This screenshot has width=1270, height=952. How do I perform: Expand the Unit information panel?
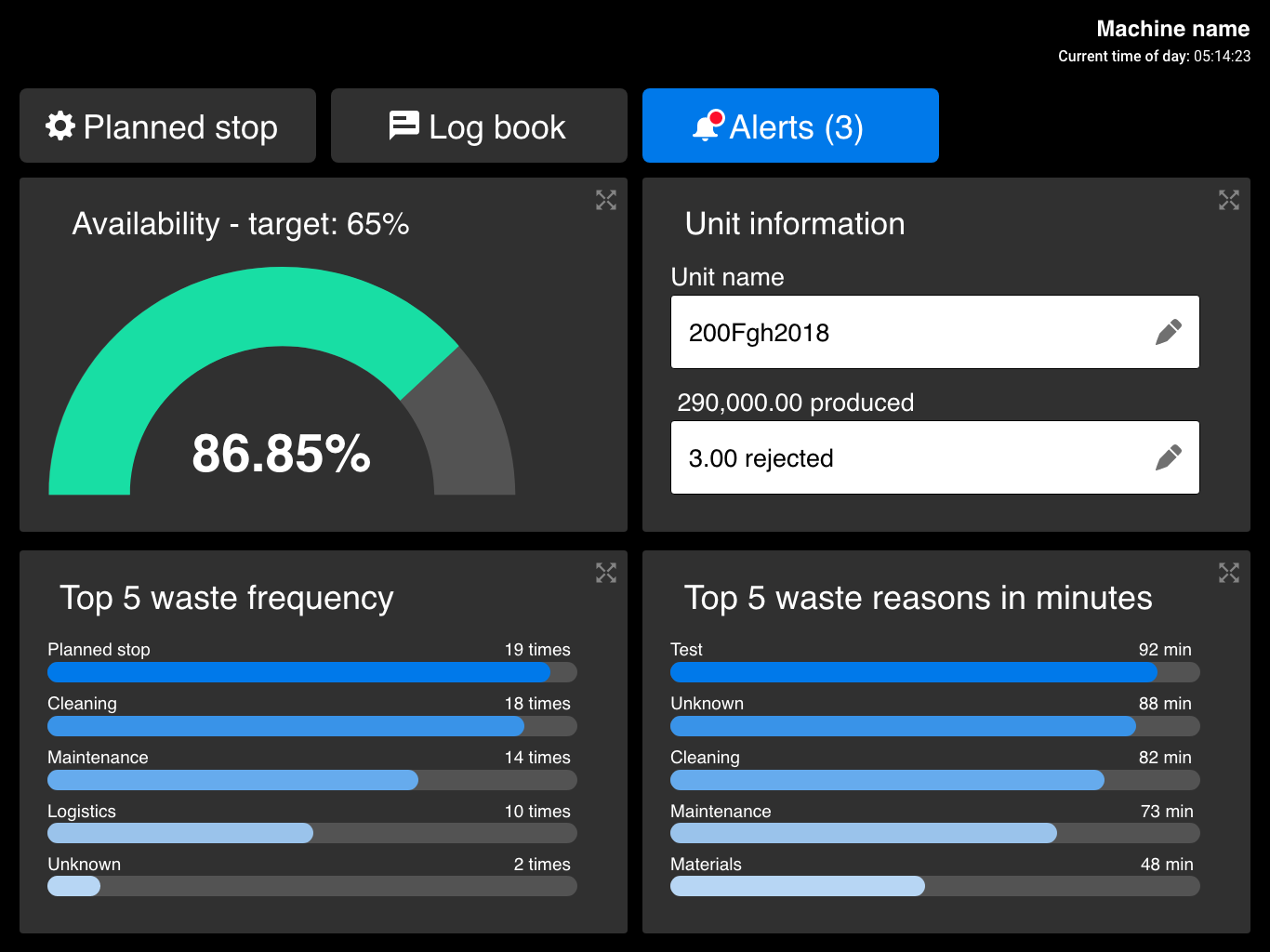coord(1229,200)
